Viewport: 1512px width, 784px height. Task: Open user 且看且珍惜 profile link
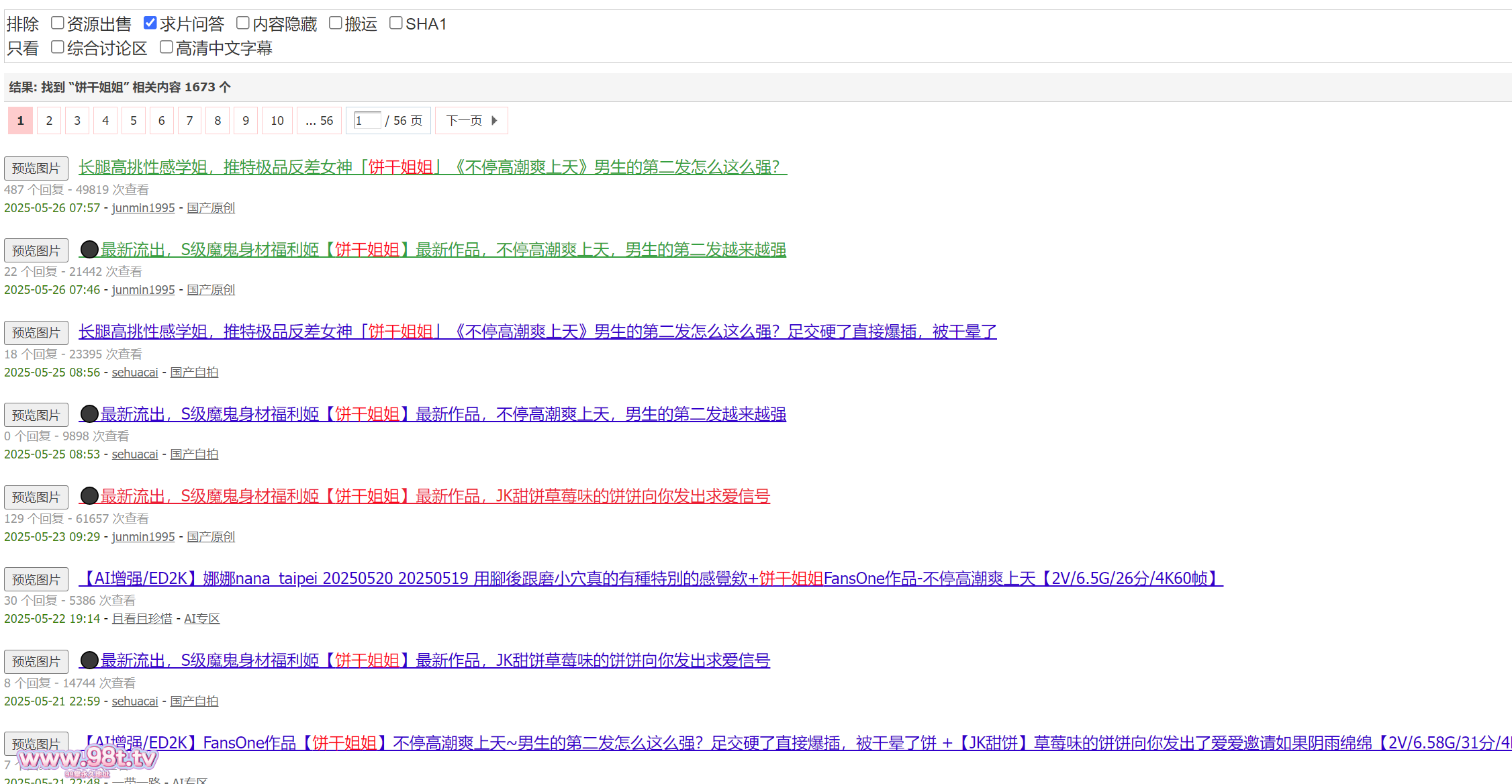[142, 619]
